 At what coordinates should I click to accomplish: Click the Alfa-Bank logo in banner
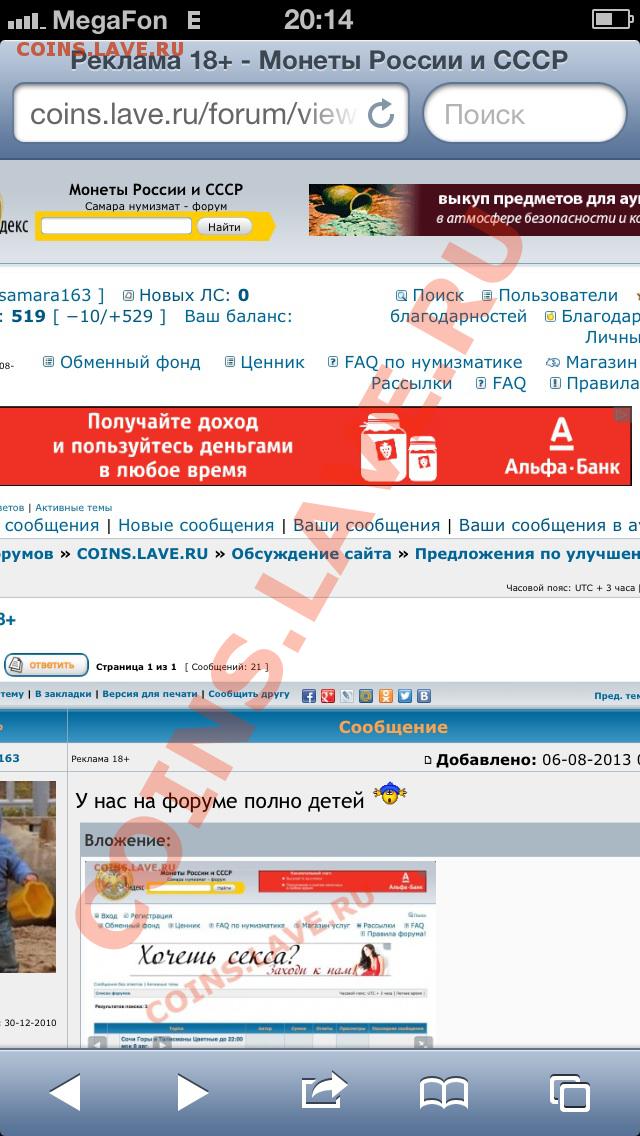[x=562, y=448]
